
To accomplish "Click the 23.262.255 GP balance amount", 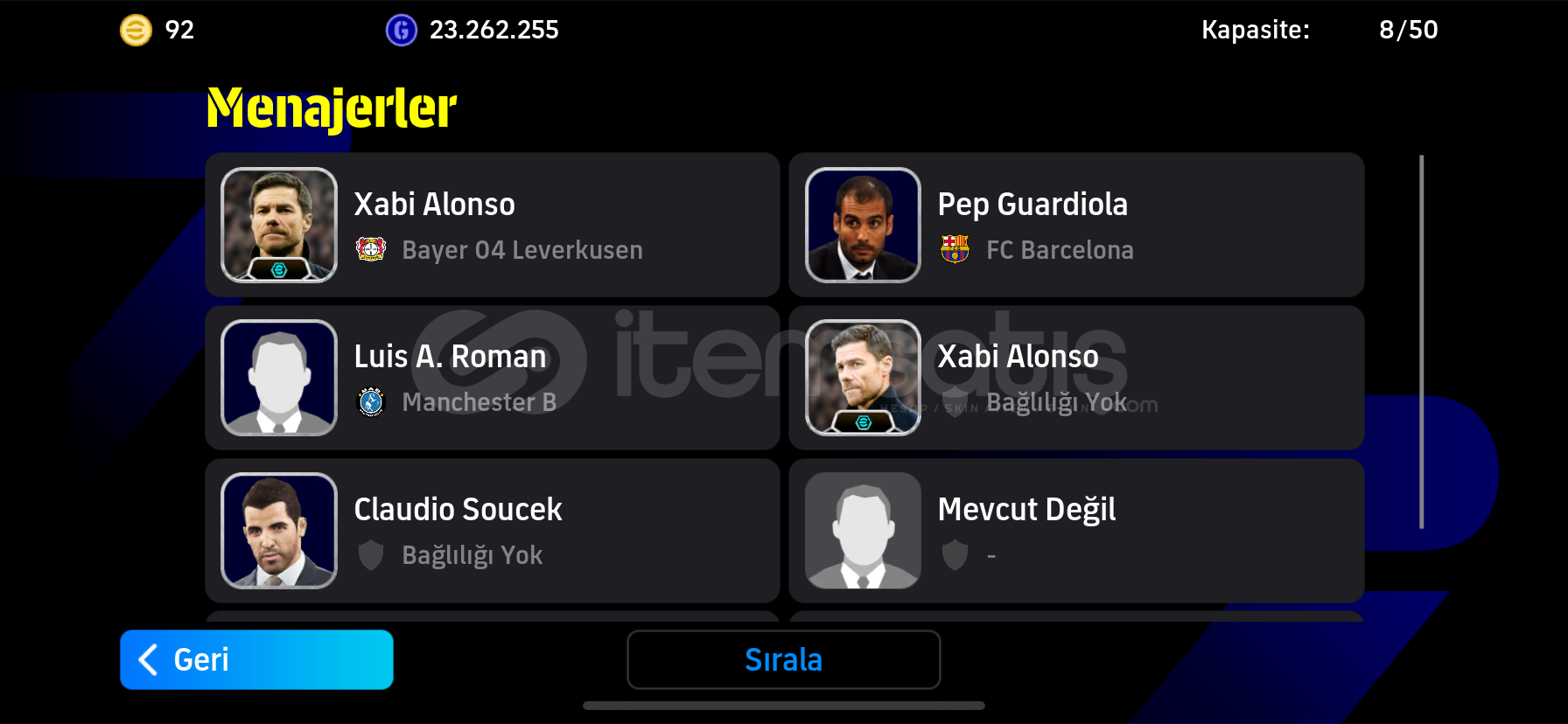I will tap(493, 31).
